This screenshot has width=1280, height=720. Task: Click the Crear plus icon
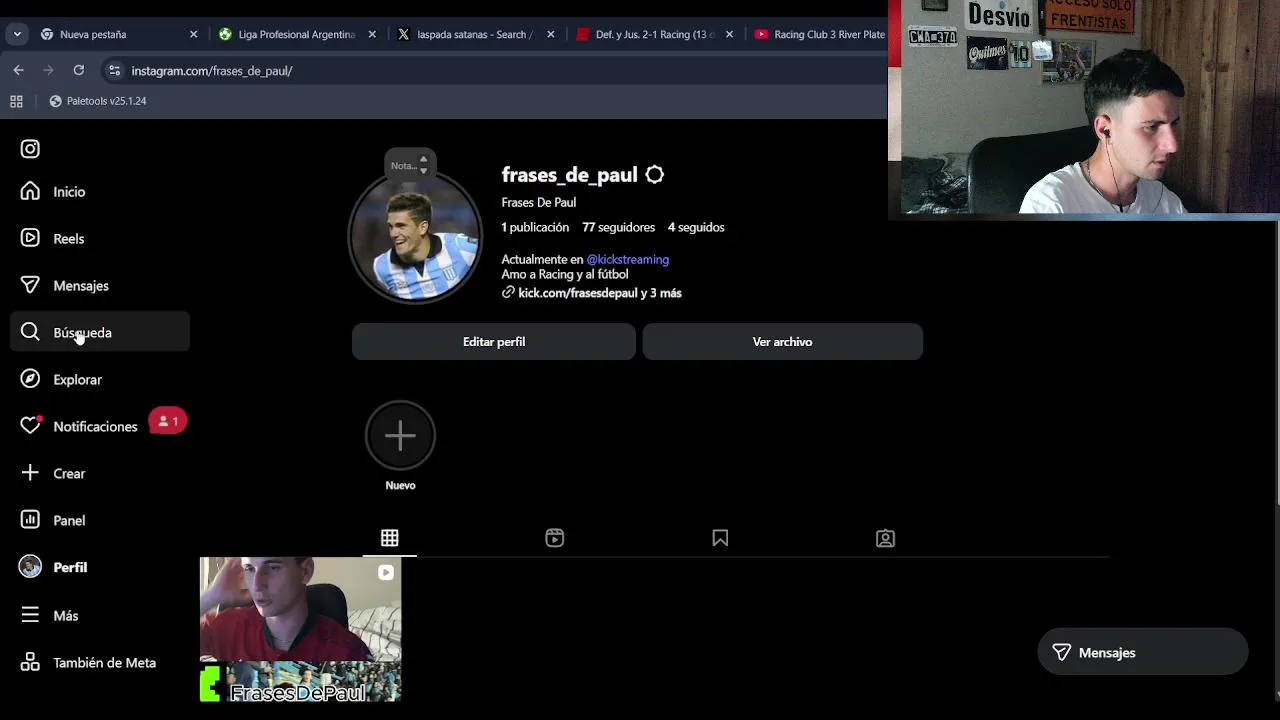[x=30, y=473]
